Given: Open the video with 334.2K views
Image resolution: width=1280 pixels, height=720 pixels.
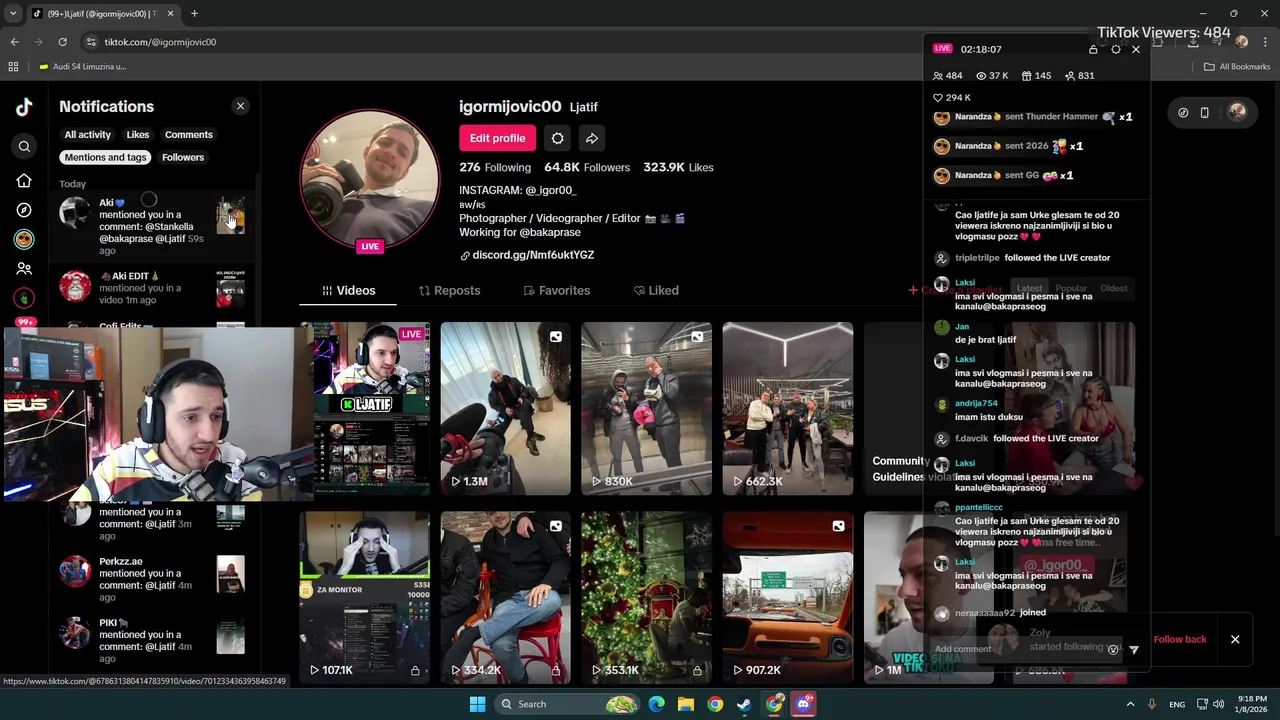Looking at the screenshot, I should [x=506, y=598].
